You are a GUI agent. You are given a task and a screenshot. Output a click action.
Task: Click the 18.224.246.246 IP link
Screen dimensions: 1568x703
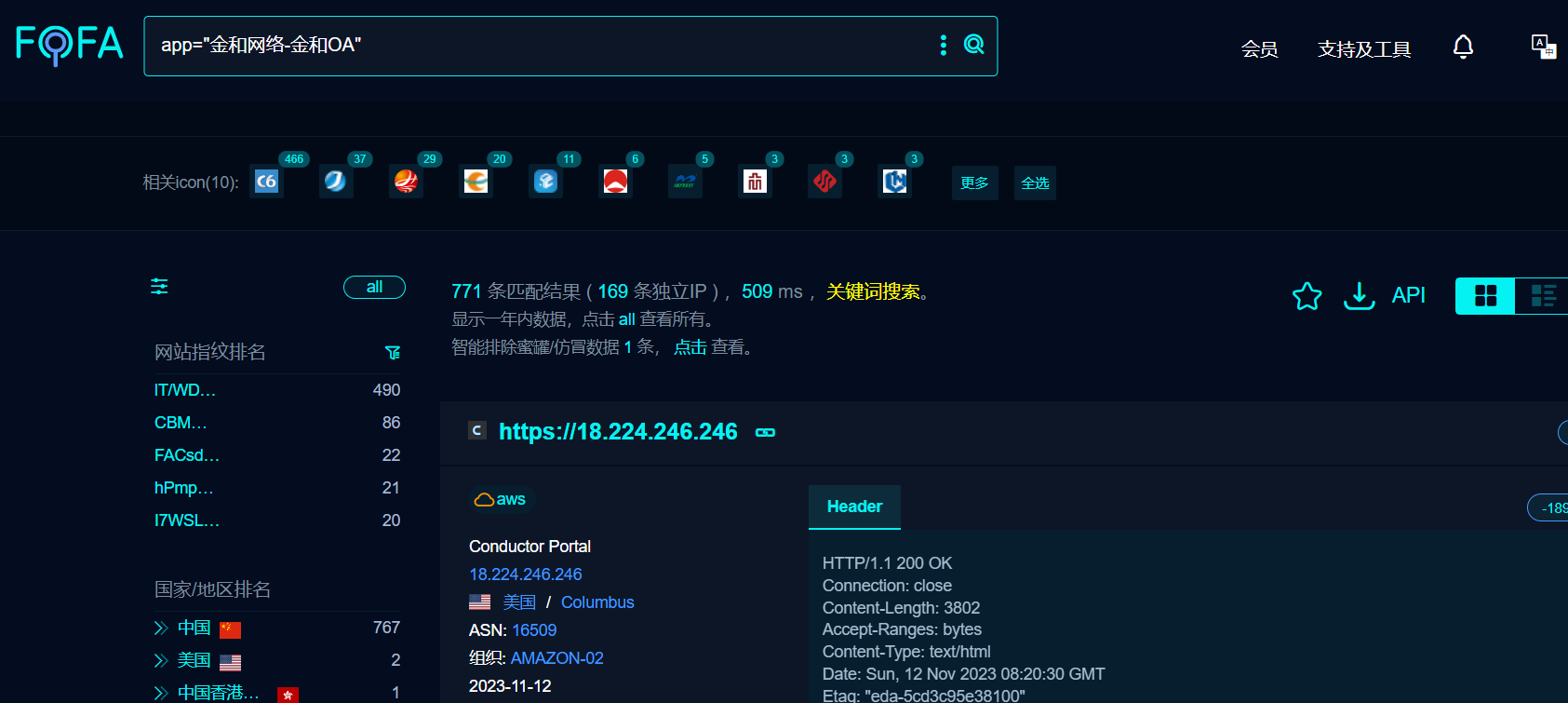tap(526, 575)
